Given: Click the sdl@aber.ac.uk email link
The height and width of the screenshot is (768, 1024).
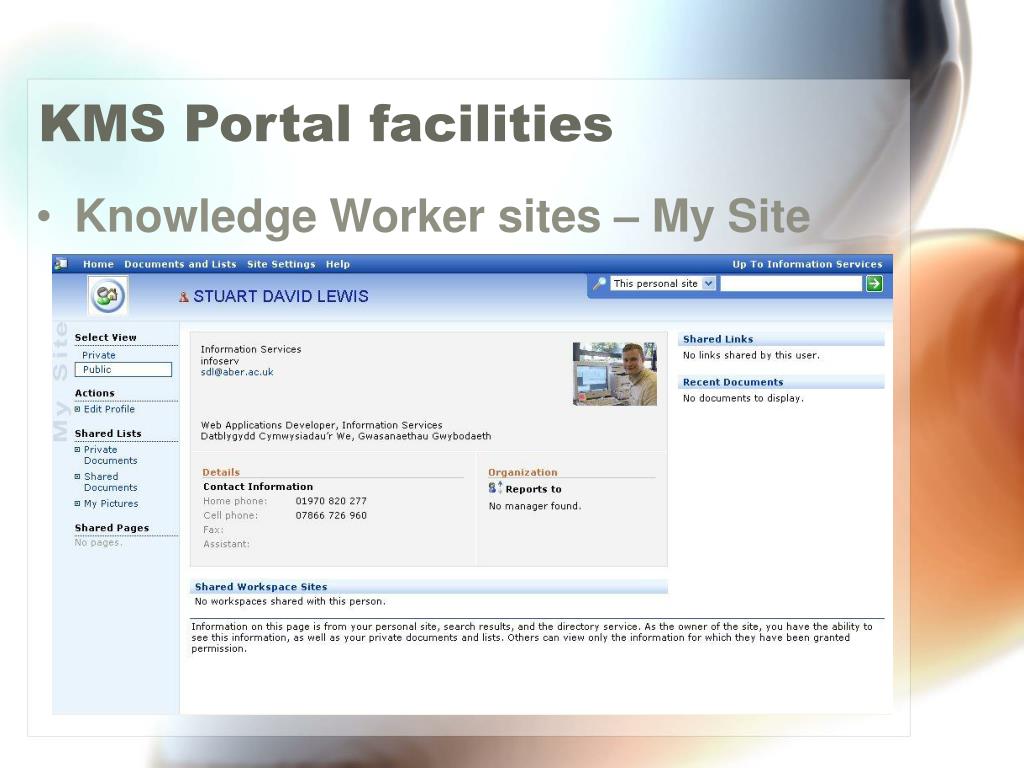Looking at the screenshot, I should (x=237, y=372).
